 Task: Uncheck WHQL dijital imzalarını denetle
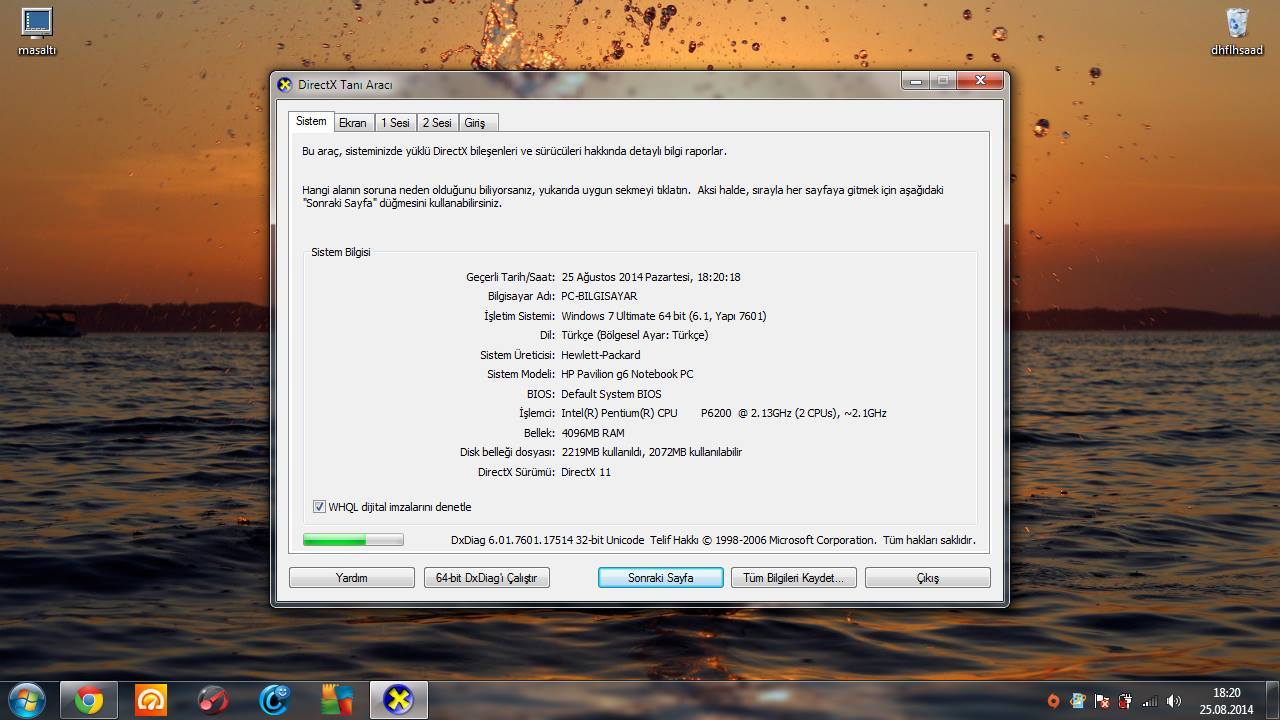click(x=319, y=507)
